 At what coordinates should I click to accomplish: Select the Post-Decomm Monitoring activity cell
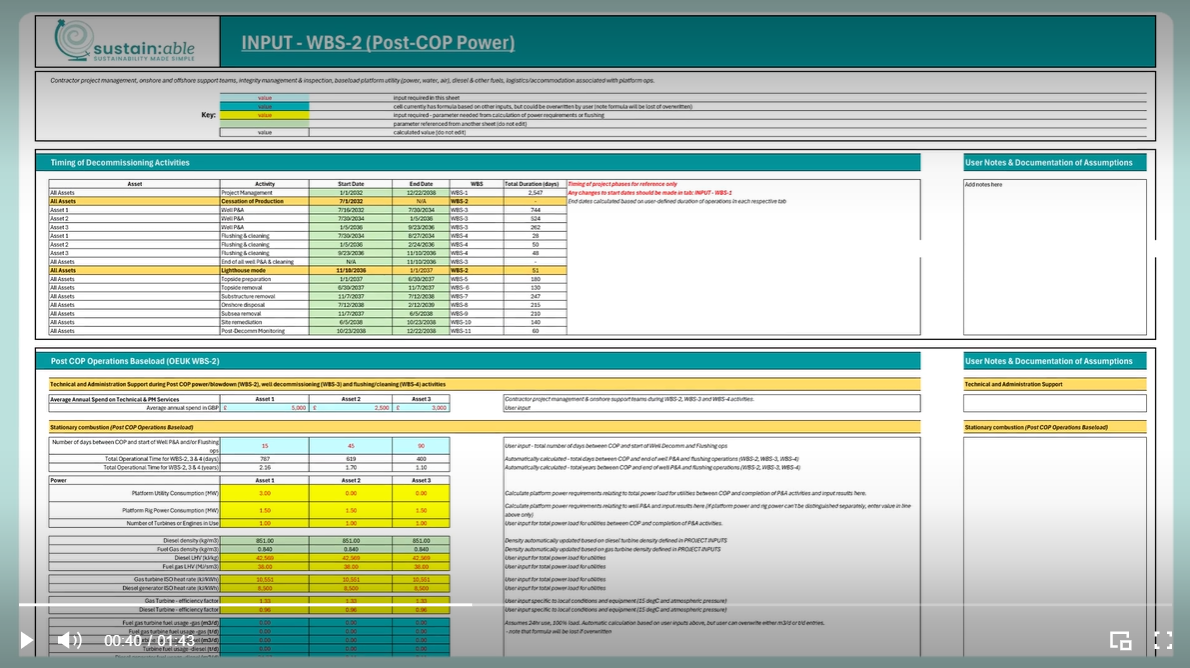(264, 331)
